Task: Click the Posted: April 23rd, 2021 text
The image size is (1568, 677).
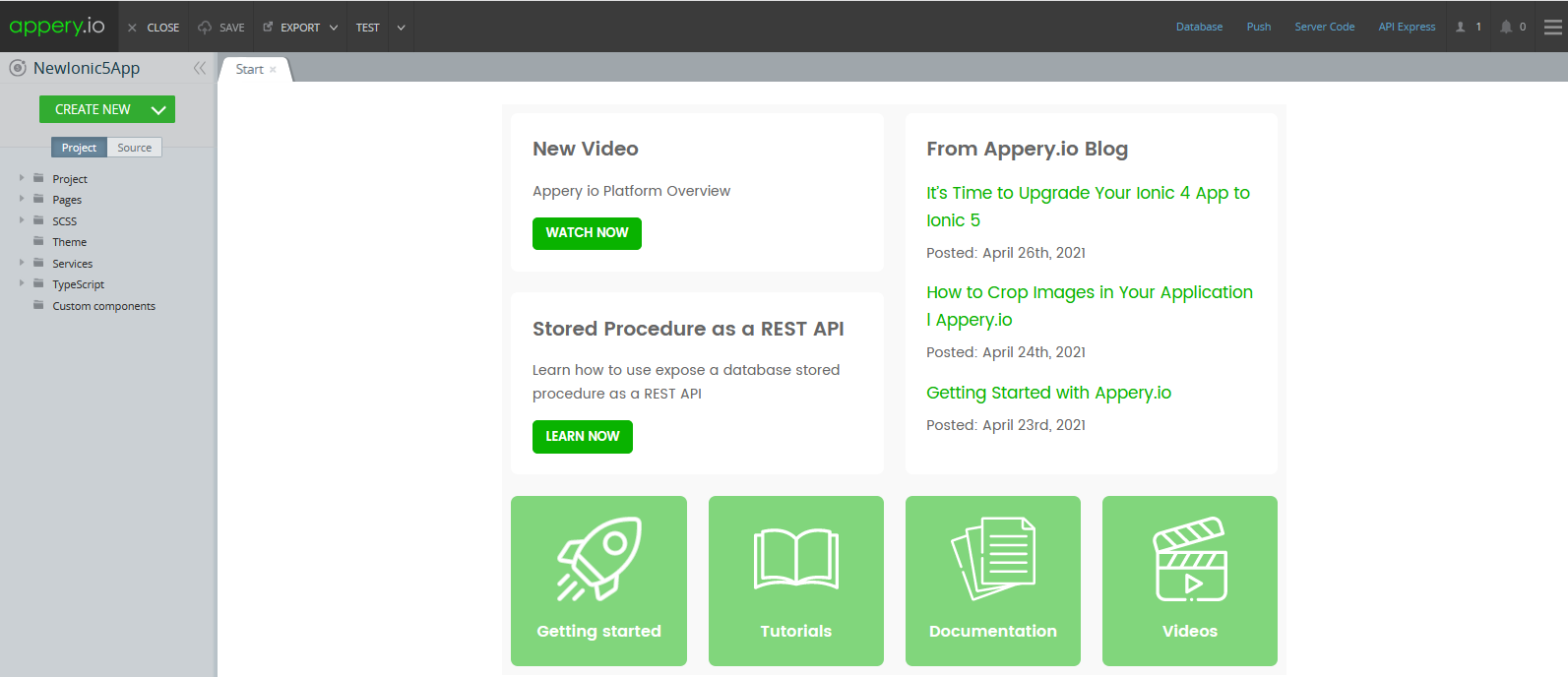Action: click(x=1006, y=425)
